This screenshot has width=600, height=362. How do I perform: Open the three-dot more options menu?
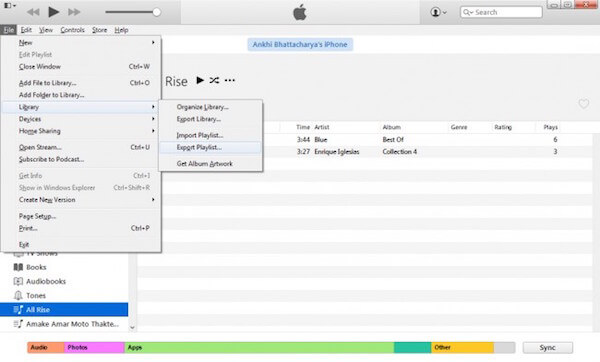coord(230,80)
